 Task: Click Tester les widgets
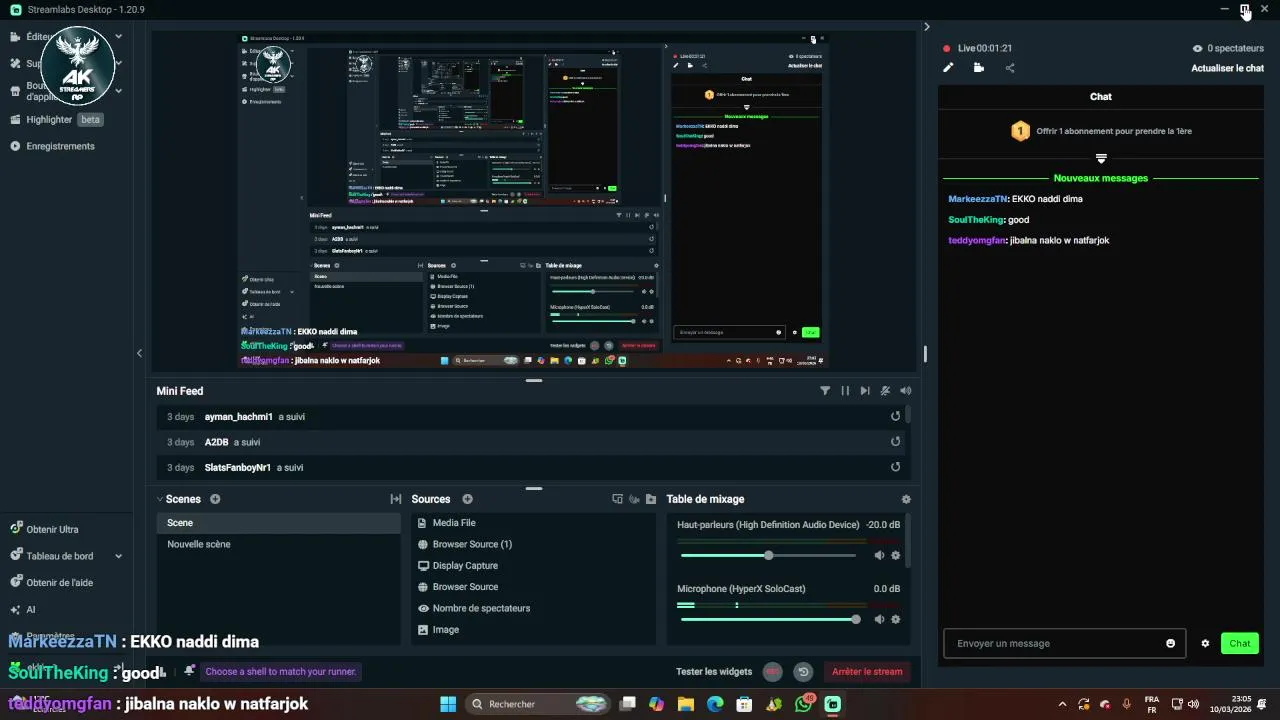[714, 672]
